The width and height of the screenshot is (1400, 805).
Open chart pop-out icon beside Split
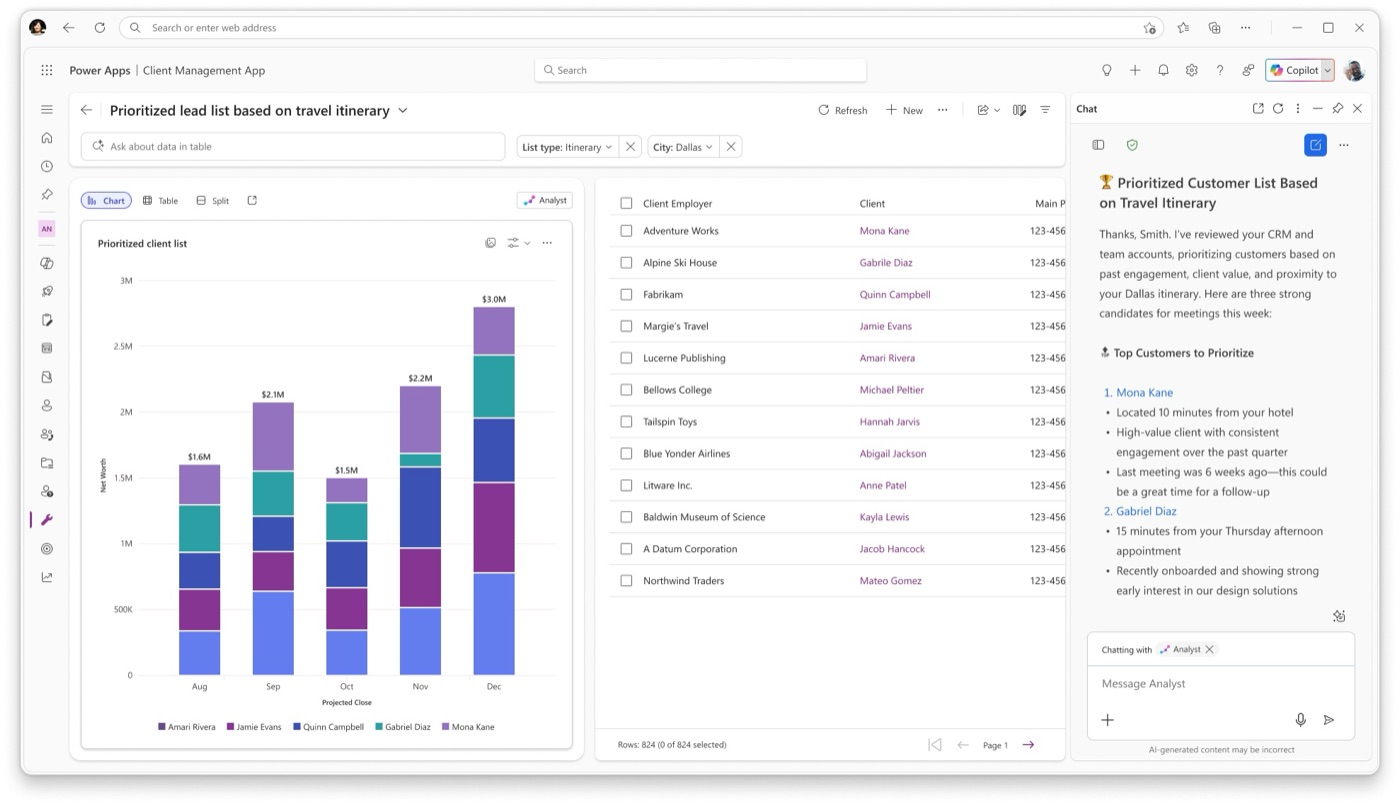[x=252, y=200]
